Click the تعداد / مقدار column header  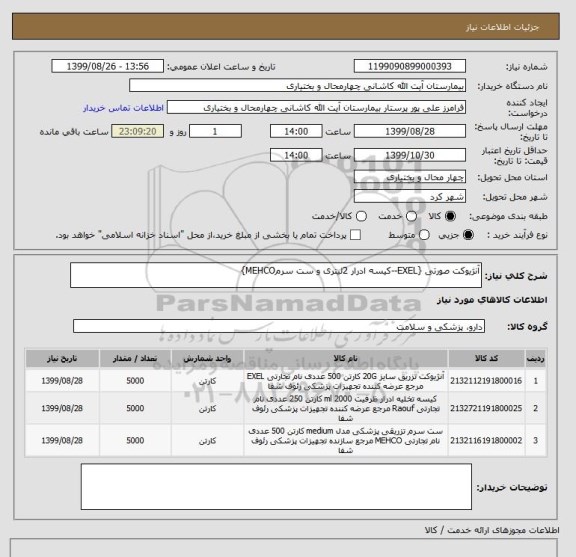(135, 359)
